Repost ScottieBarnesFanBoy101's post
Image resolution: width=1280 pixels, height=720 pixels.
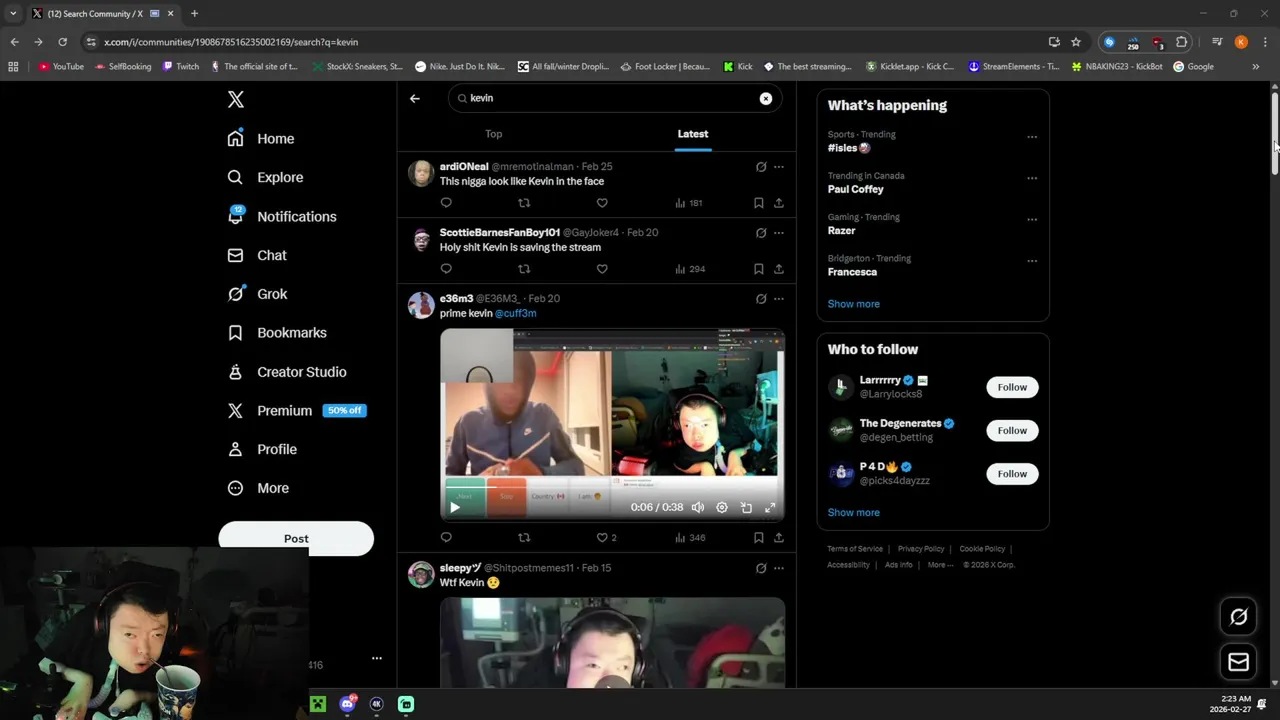(524, 269)
